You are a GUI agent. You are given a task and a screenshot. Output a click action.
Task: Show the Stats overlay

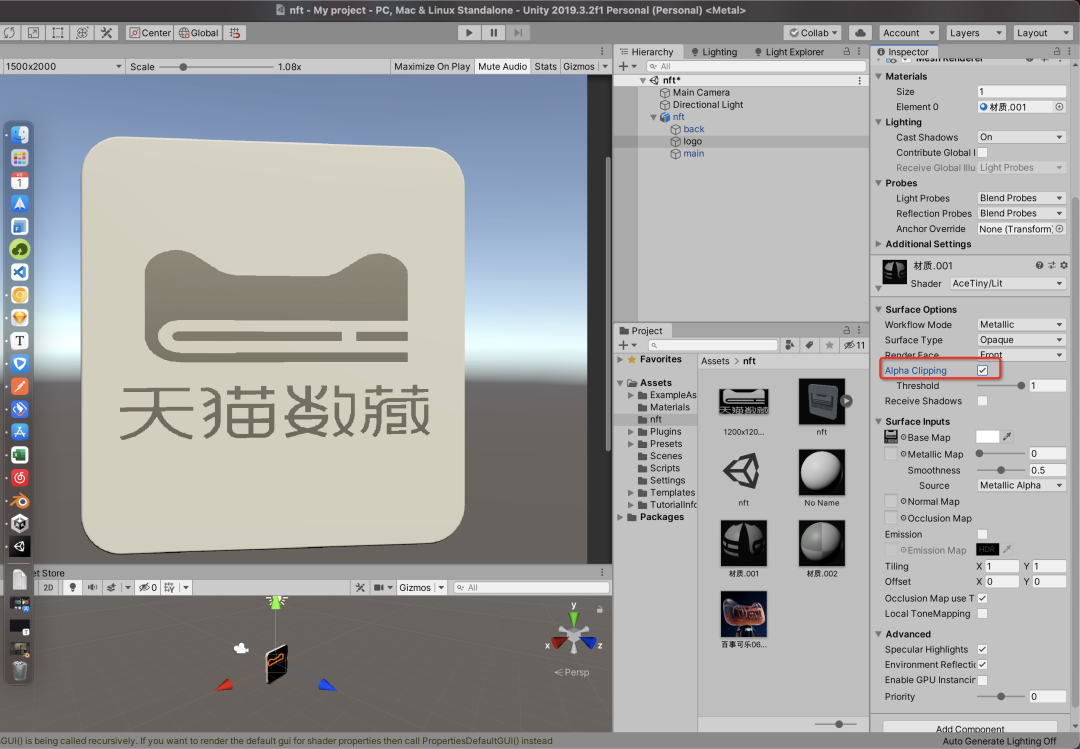click(x=546, y=66)
